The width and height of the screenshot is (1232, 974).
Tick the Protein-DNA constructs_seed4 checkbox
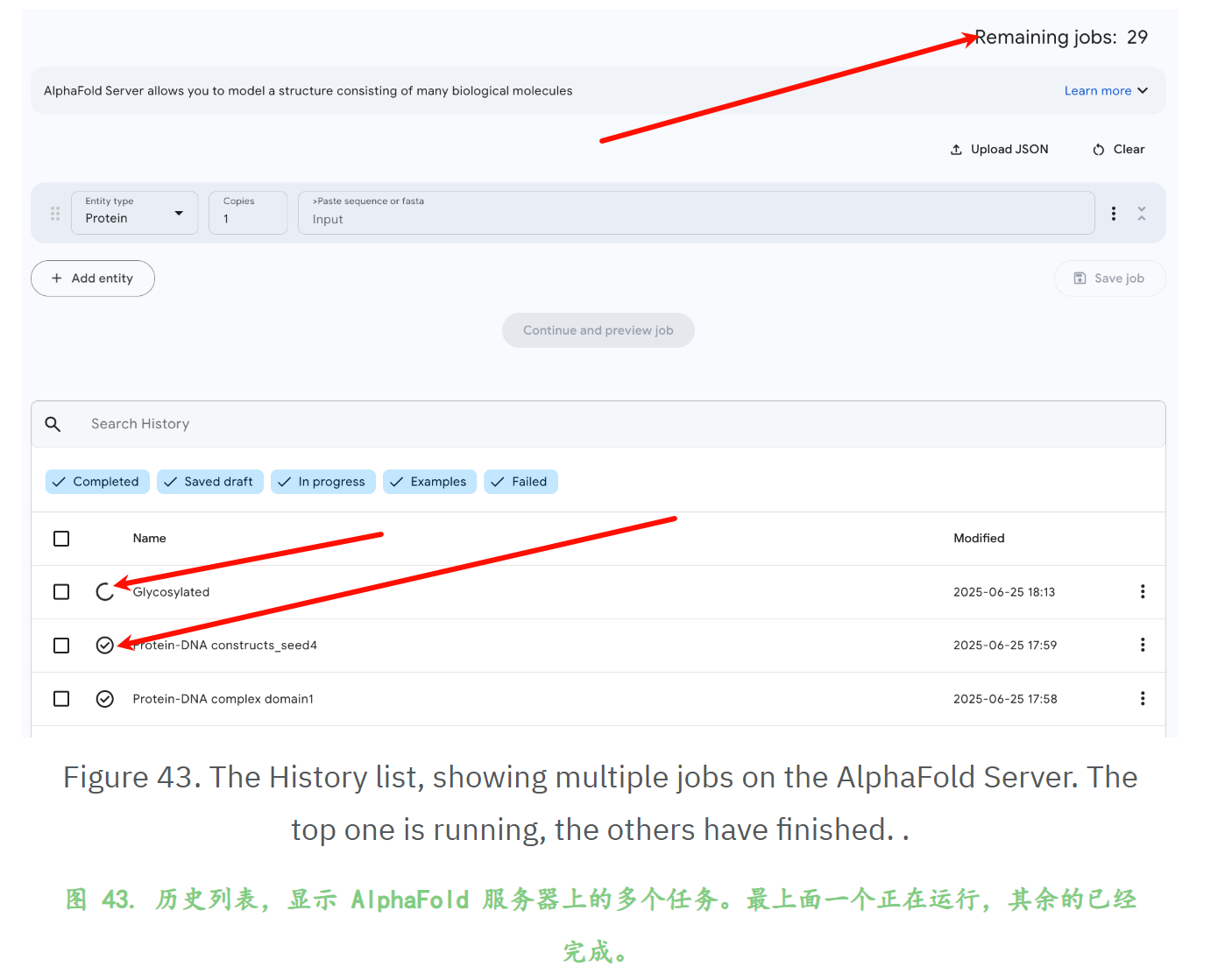(61, 646)
